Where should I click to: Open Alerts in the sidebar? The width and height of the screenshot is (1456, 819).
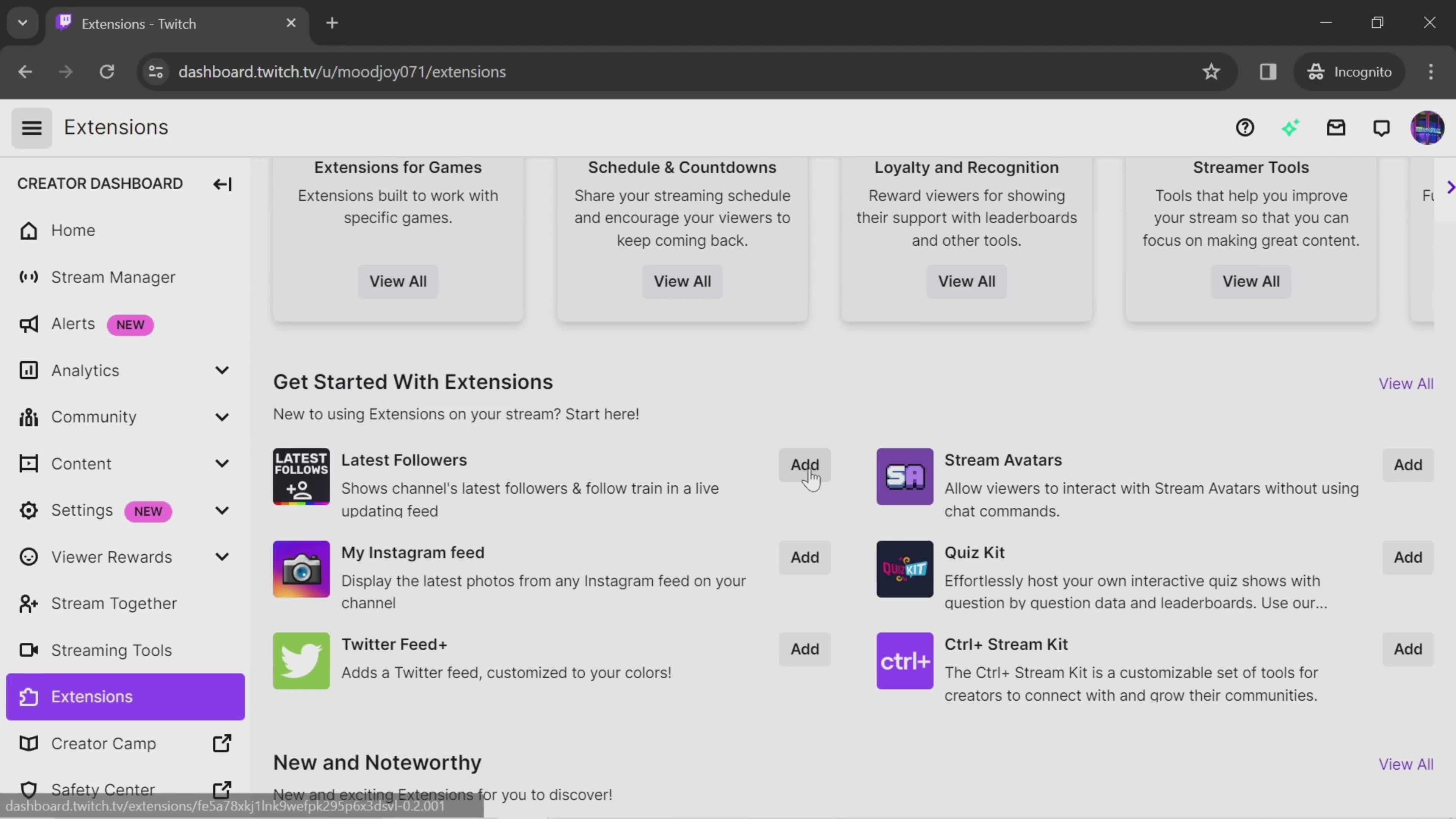tap(126, 324)
